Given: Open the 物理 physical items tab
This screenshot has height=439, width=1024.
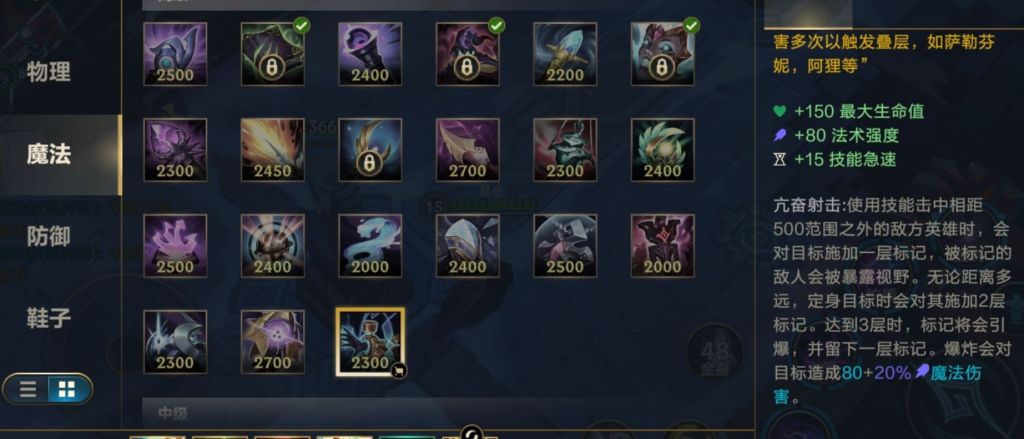Looking at the screenshot, I should coord(49,72).
